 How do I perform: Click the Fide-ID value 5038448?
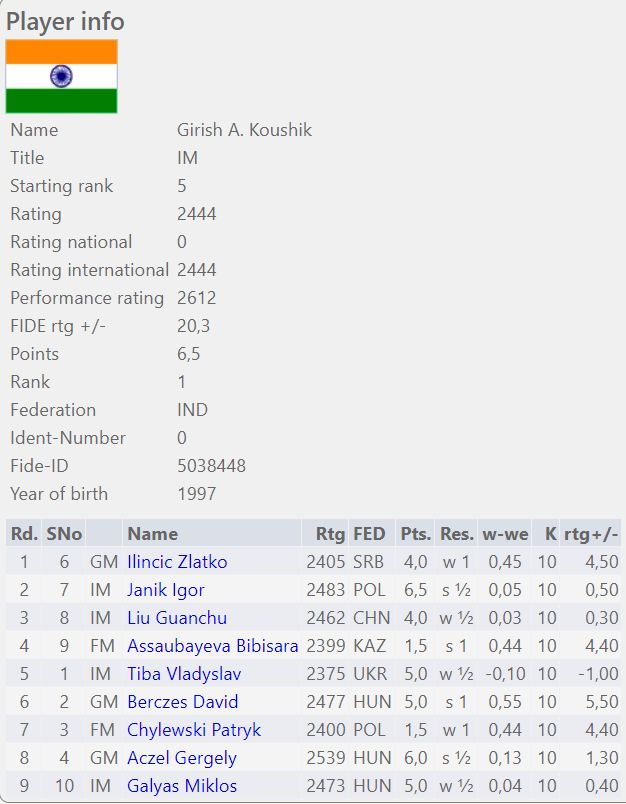(211, 466)
